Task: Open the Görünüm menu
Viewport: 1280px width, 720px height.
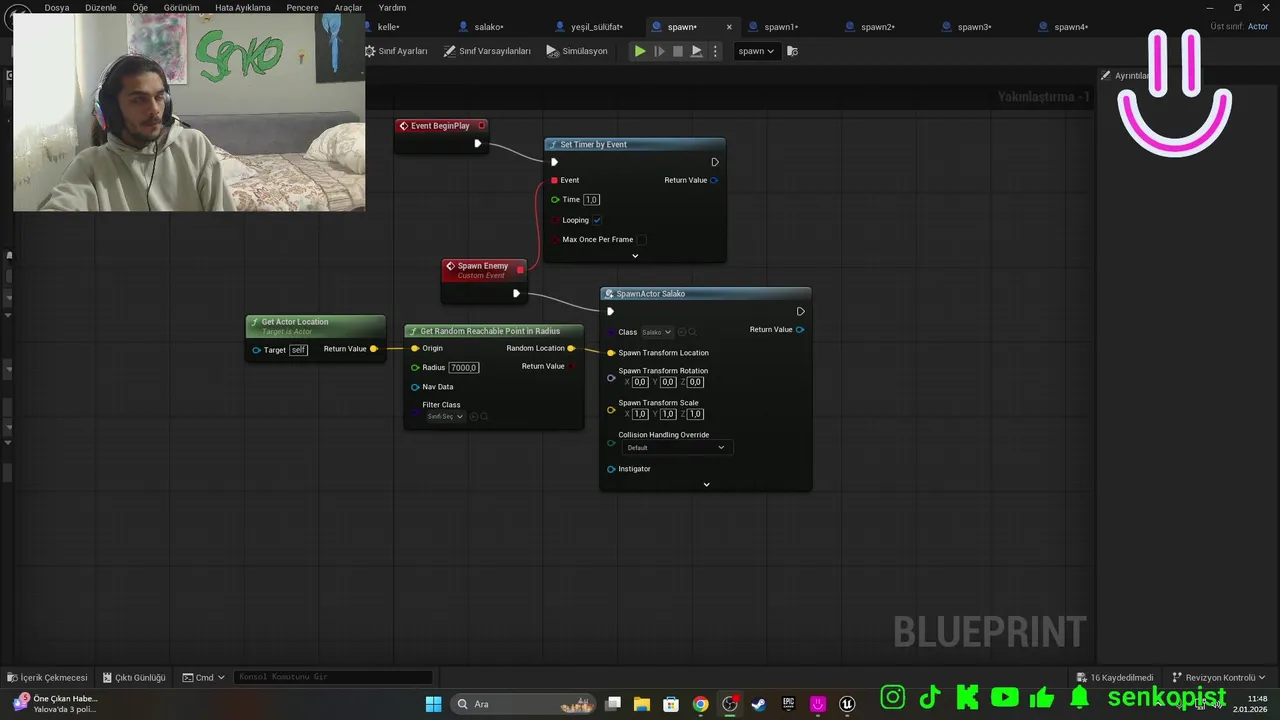Action: [182, 7]
